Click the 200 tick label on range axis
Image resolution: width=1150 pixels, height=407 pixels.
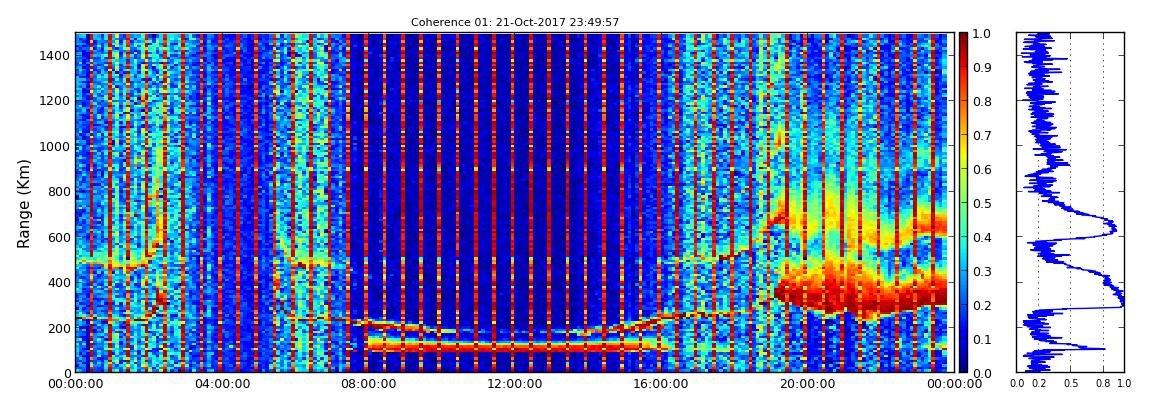58,327
